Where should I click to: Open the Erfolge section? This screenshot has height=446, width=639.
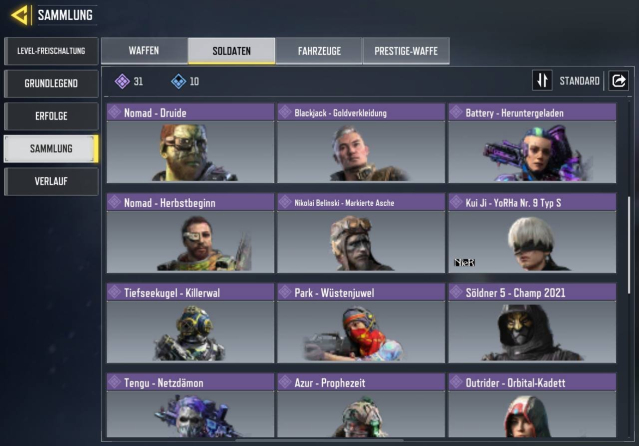pyautogui.click(x=51, y=116)
